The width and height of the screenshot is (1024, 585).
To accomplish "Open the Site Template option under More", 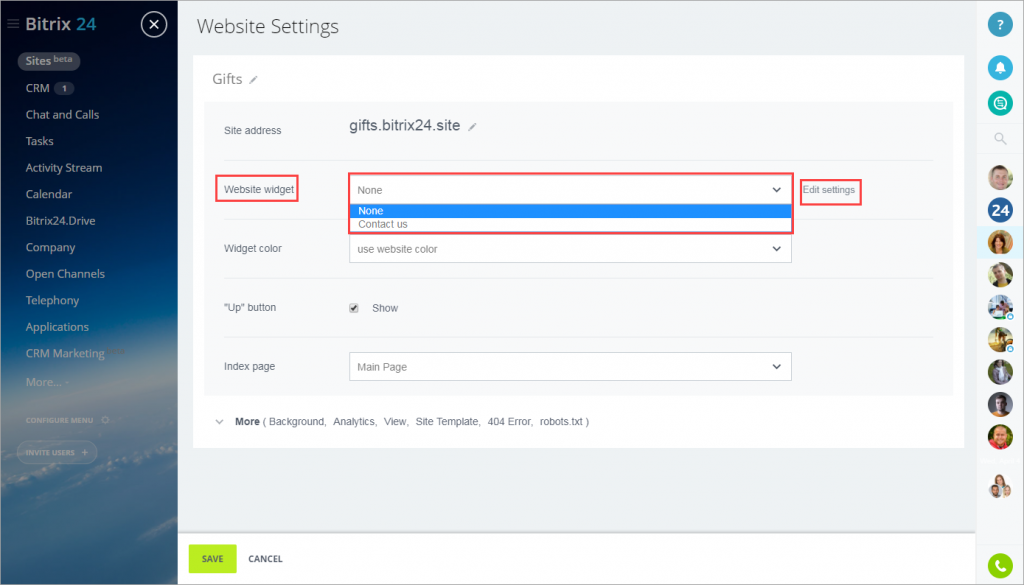I will (x=447, y=422).
